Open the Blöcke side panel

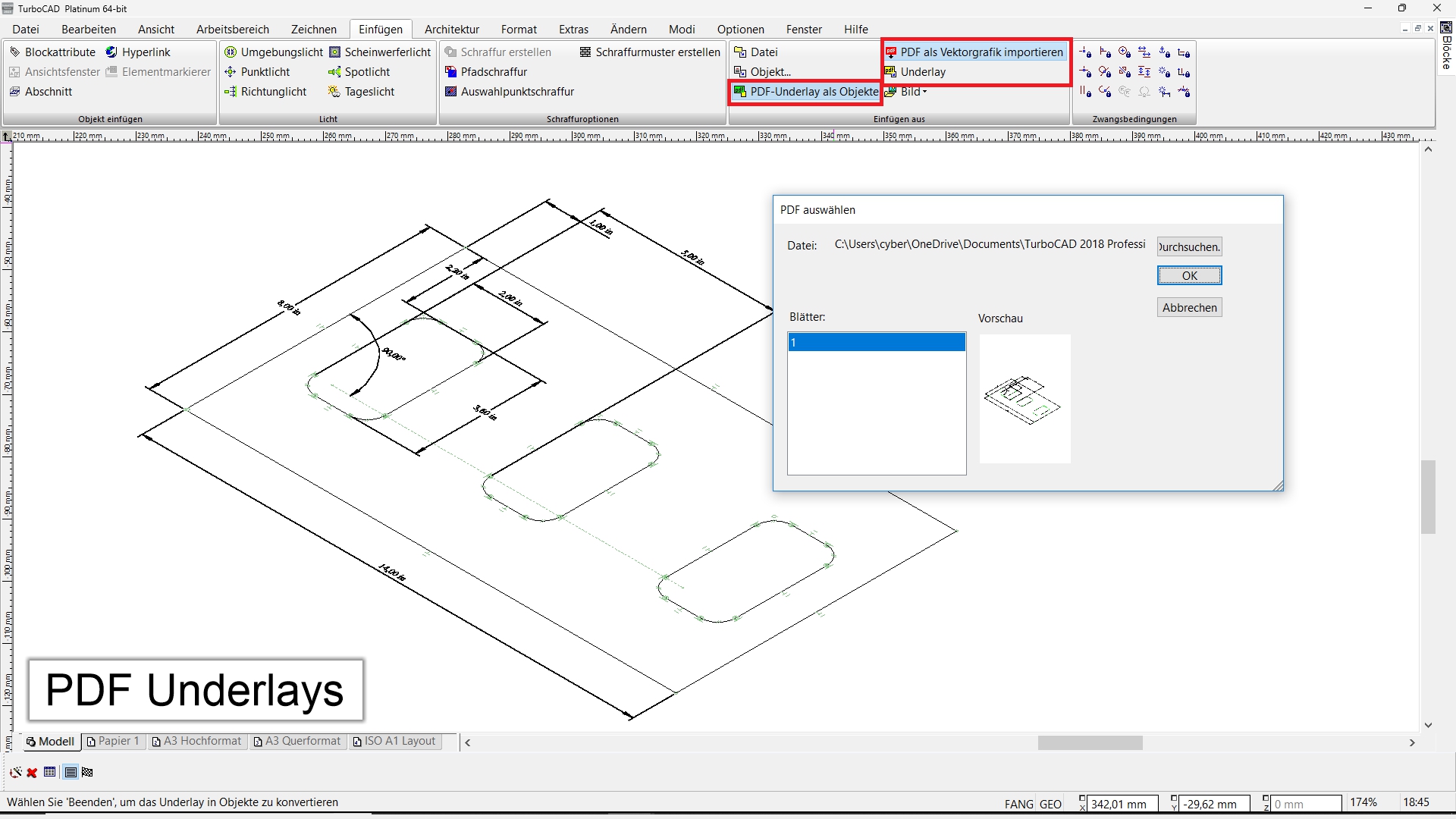pos(1446,47)
